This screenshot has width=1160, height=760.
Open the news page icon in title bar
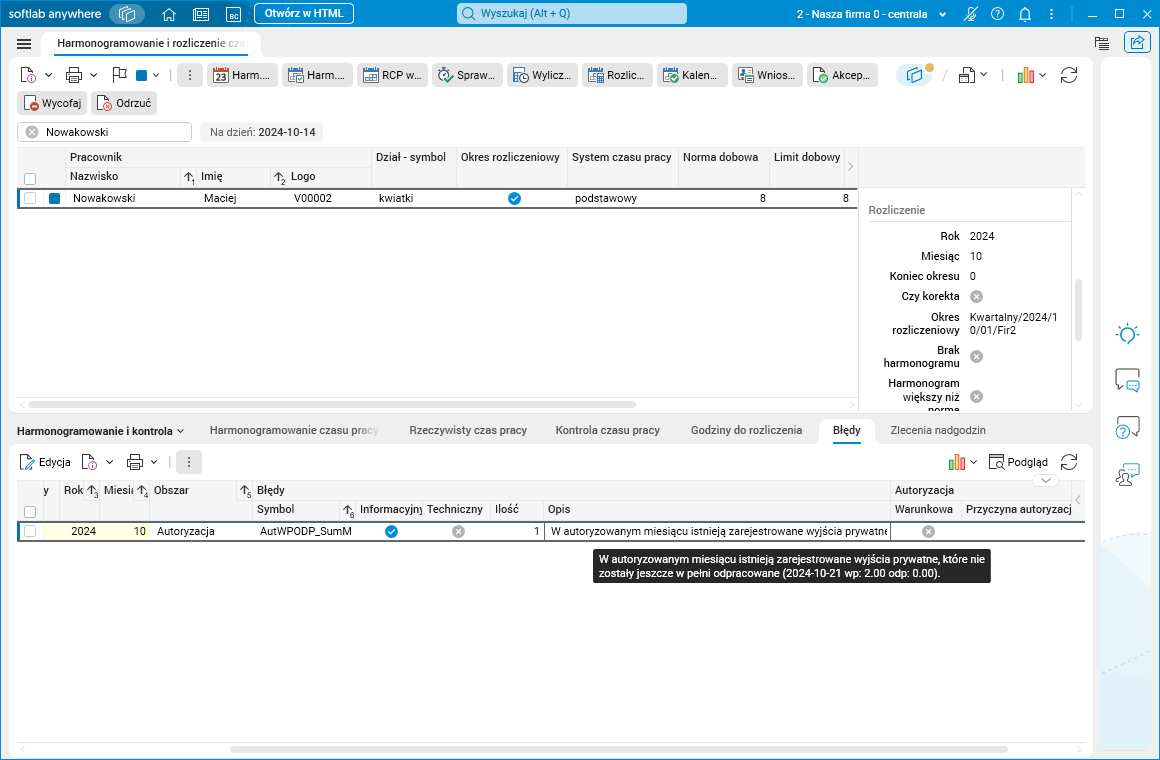point(200,14)
